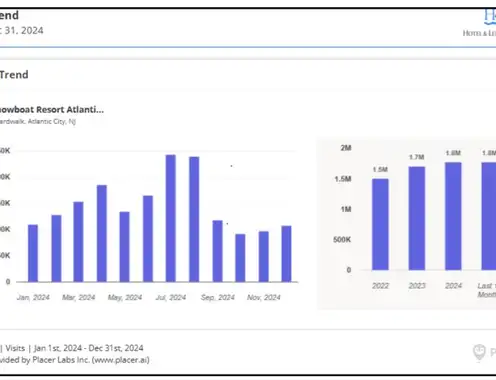The width and height of the screenshot is (496, 380).
Task: Click the April 2024 visits bar
Action: click(102, 233)
